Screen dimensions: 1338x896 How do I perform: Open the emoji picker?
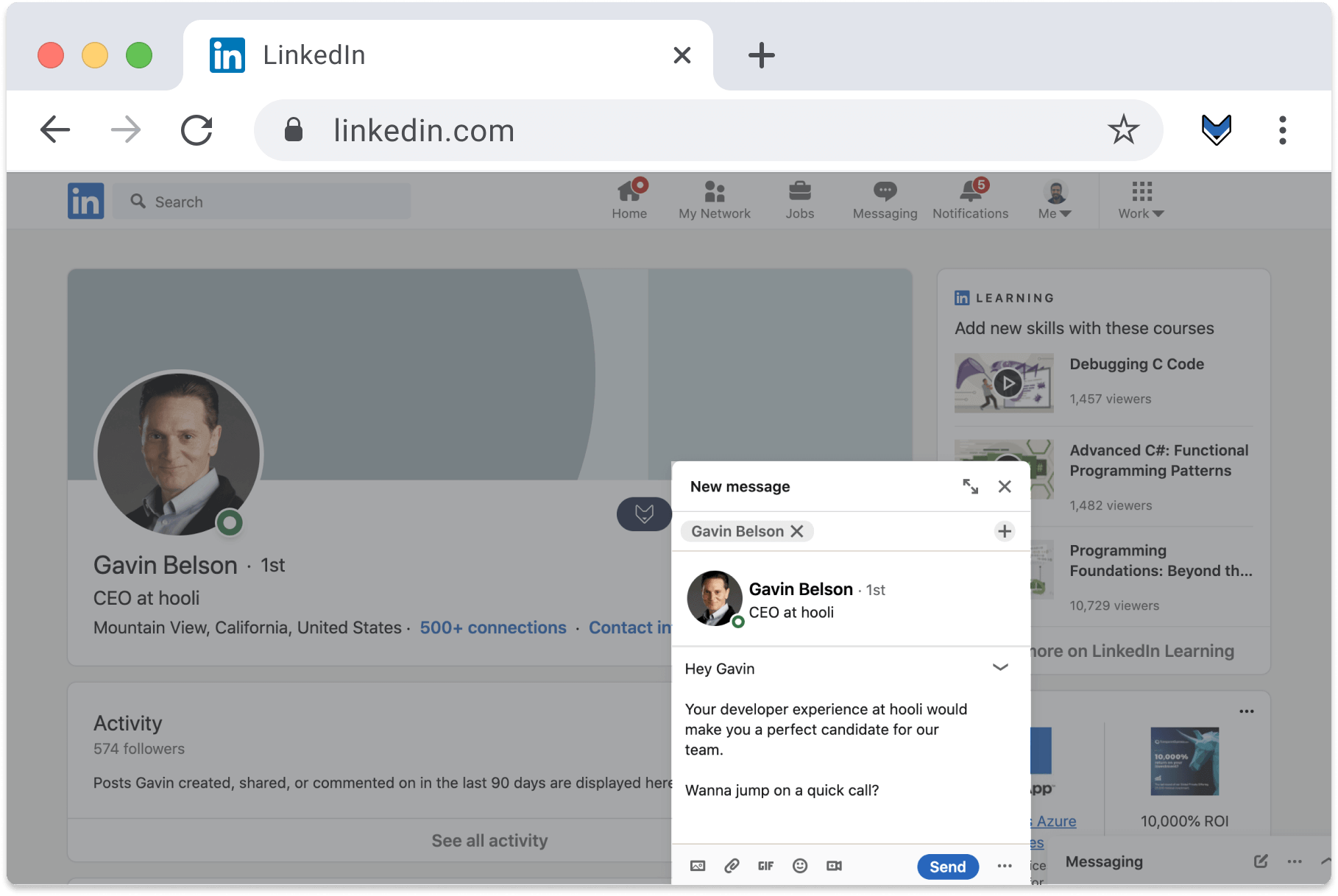[x=800, y=866]
